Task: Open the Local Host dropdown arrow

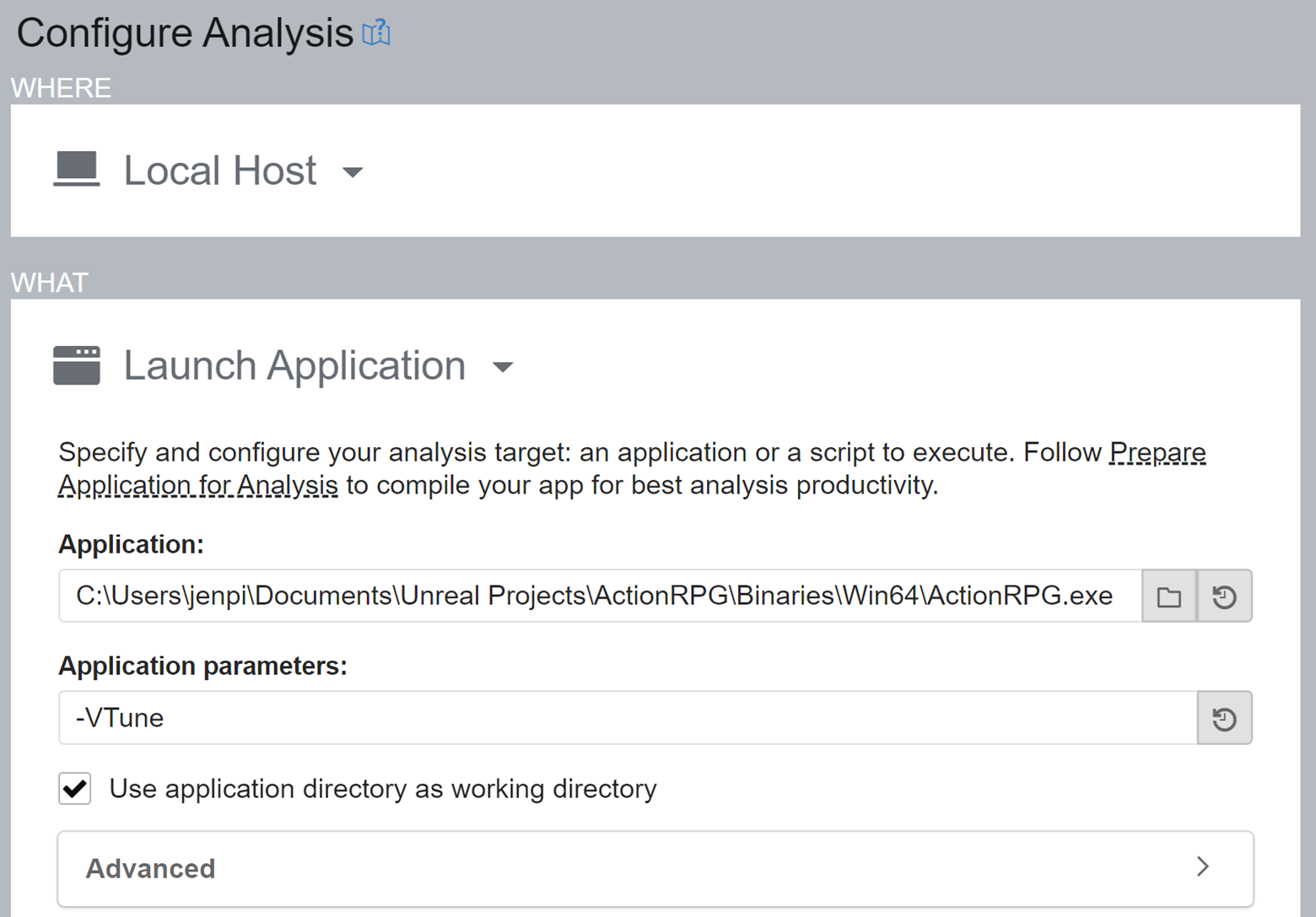Action: tap(353, 173)
